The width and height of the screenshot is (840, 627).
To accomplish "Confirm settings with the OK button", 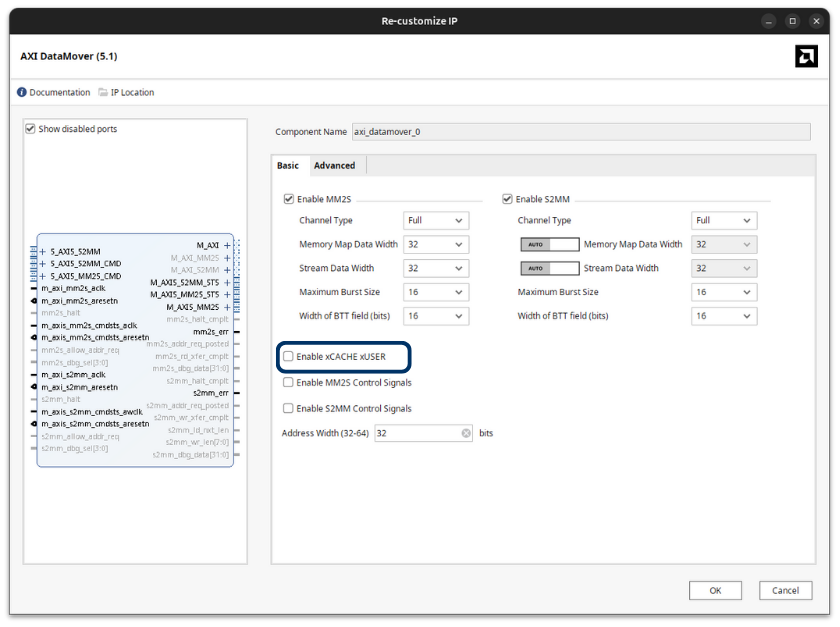I will point(715,590).
